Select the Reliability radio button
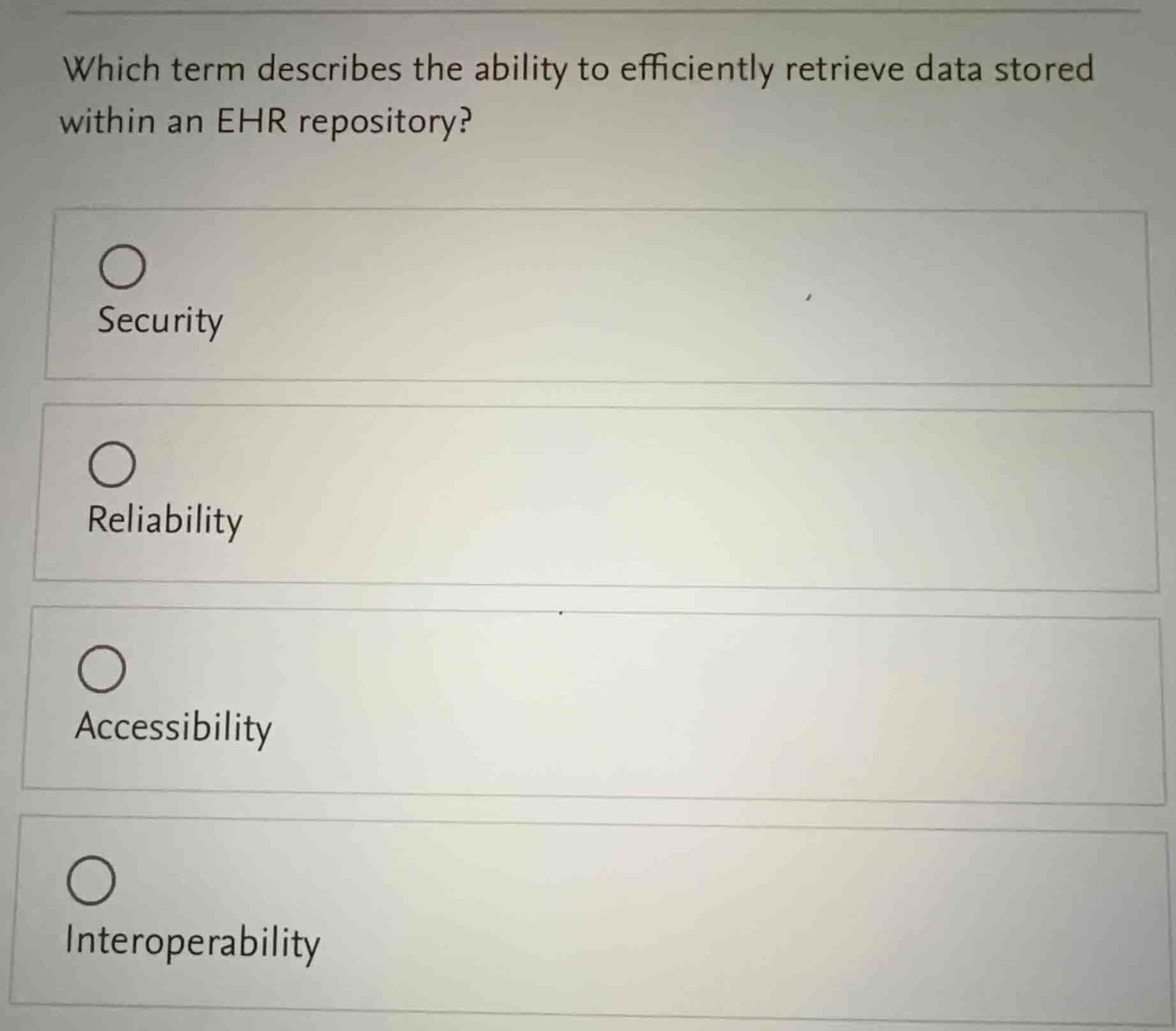1176x1031 pixels. pyautogui.click(x=114, y=465)
